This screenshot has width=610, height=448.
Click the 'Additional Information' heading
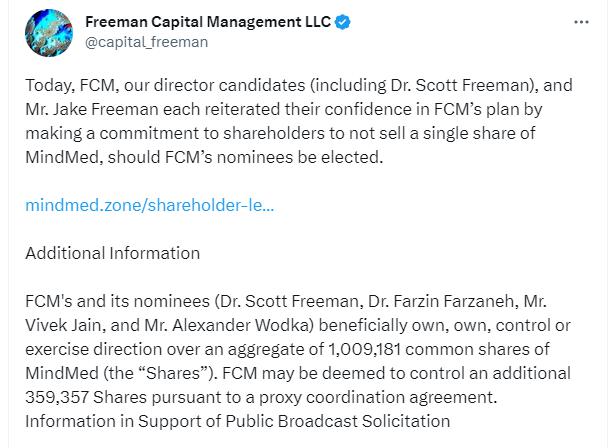(x=112, y=253)
